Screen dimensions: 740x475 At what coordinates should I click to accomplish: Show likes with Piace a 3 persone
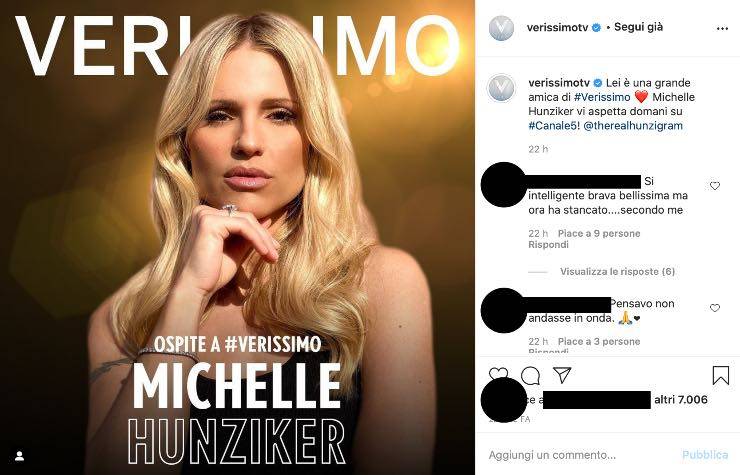(x=598, y=341)
